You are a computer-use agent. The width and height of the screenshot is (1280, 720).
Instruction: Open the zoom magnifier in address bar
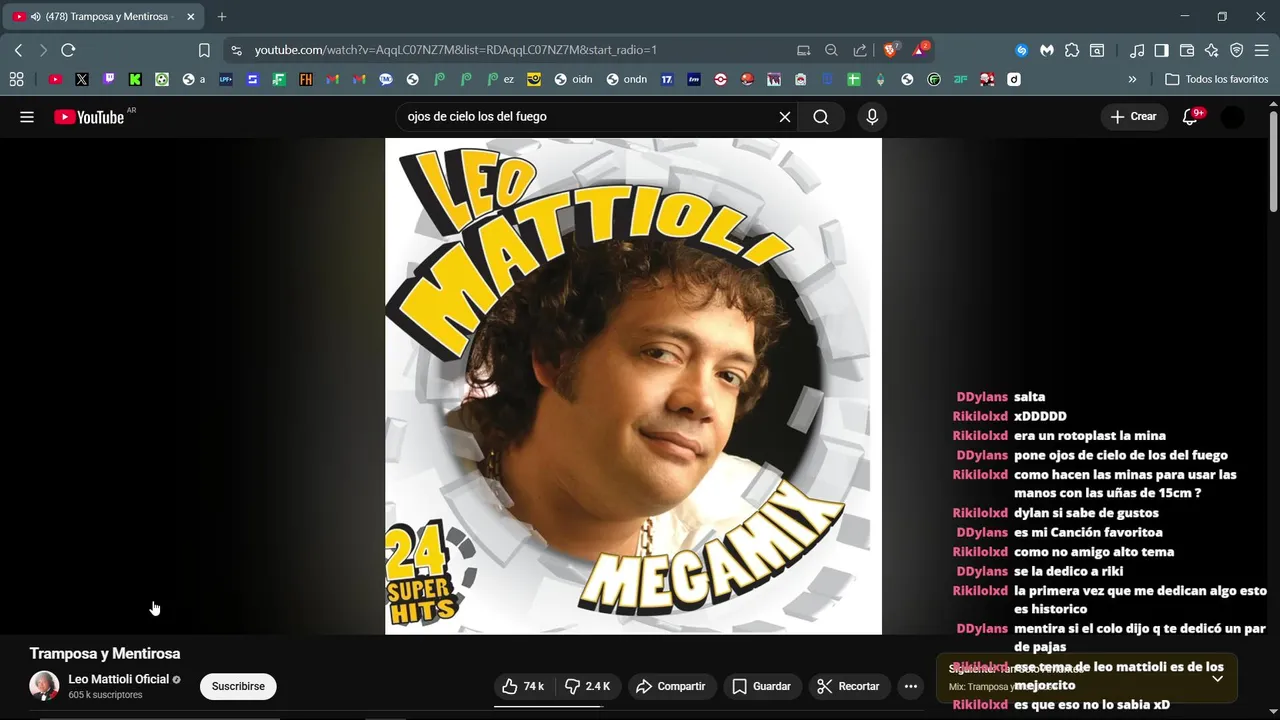click(831, 50)
